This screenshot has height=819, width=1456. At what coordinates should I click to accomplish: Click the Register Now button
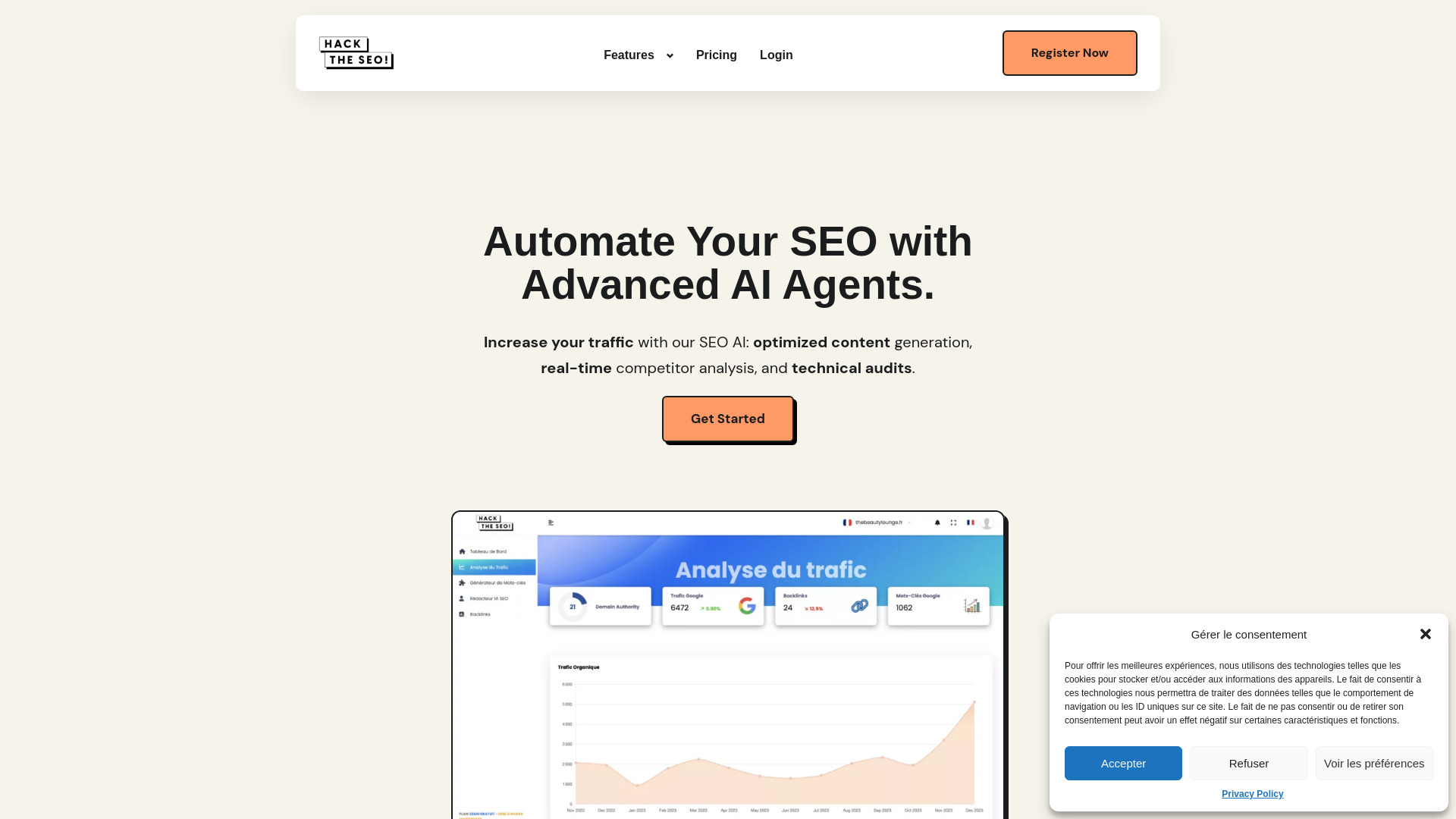pyautogui.click(x=1069, y=52)
